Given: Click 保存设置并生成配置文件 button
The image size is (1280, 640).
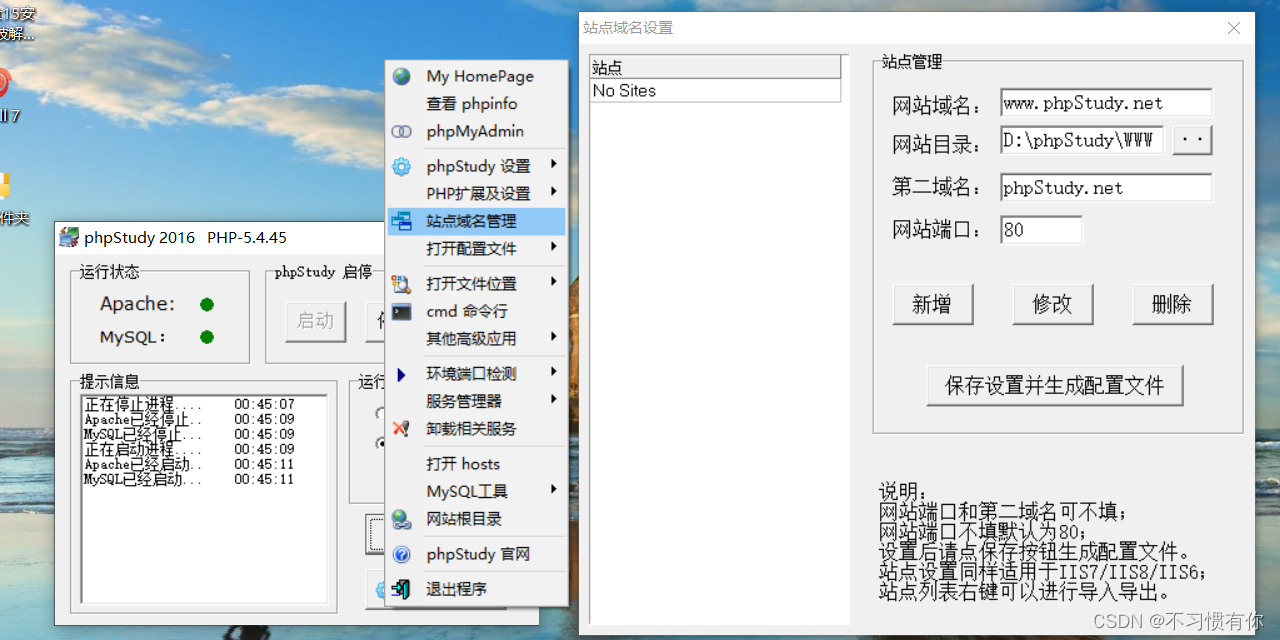Looking at the screenshot, I should [x=1054, y=385].
